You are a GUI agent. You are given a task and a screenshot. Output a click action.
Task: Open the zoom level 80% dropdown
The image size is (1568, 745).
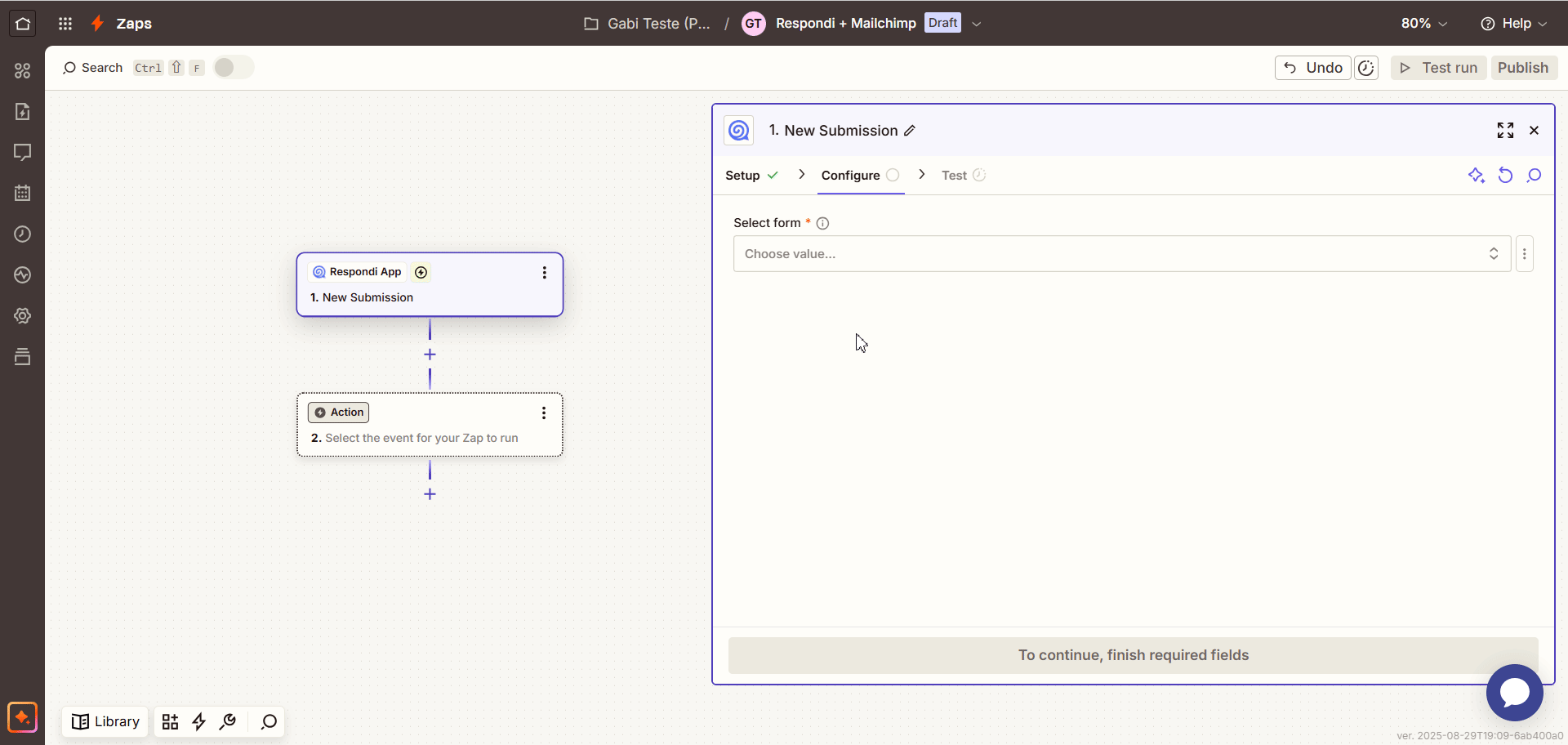(1424, 23)
